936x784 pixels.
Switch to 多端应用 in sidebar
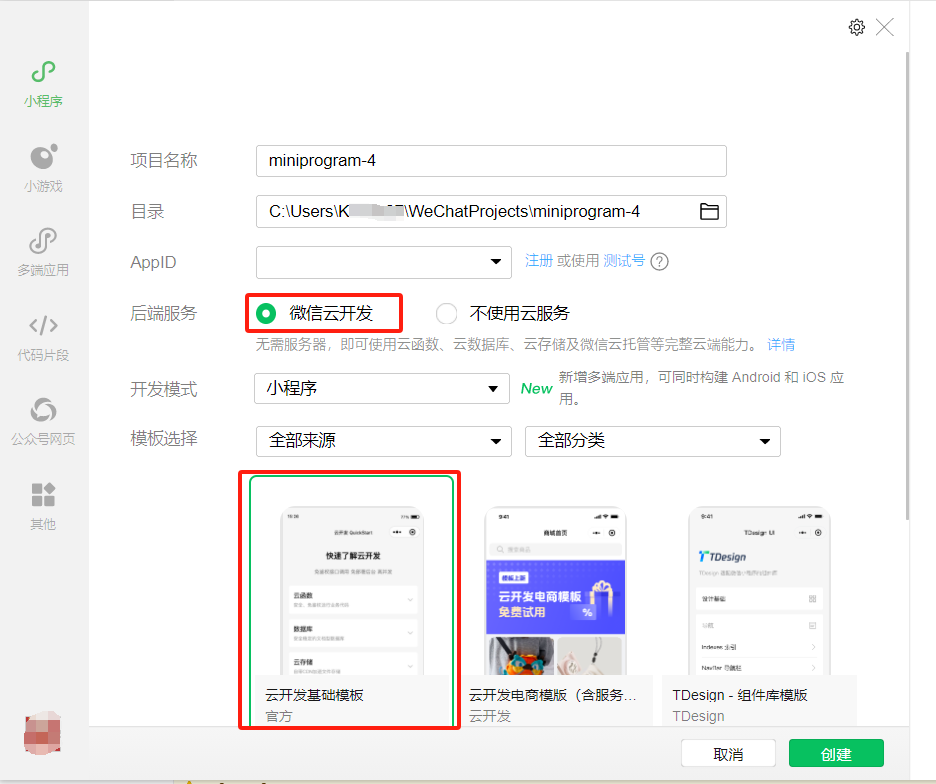(43, 253)
